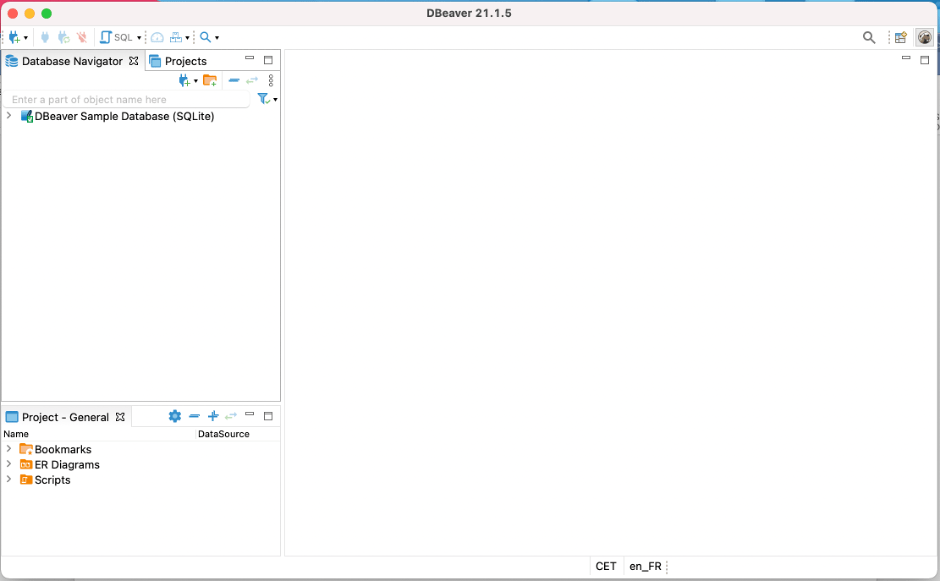This screenshot has height=581, width=941.
Task: Click the New Database Connection plug icon
Action: click(x=14, y=37)
